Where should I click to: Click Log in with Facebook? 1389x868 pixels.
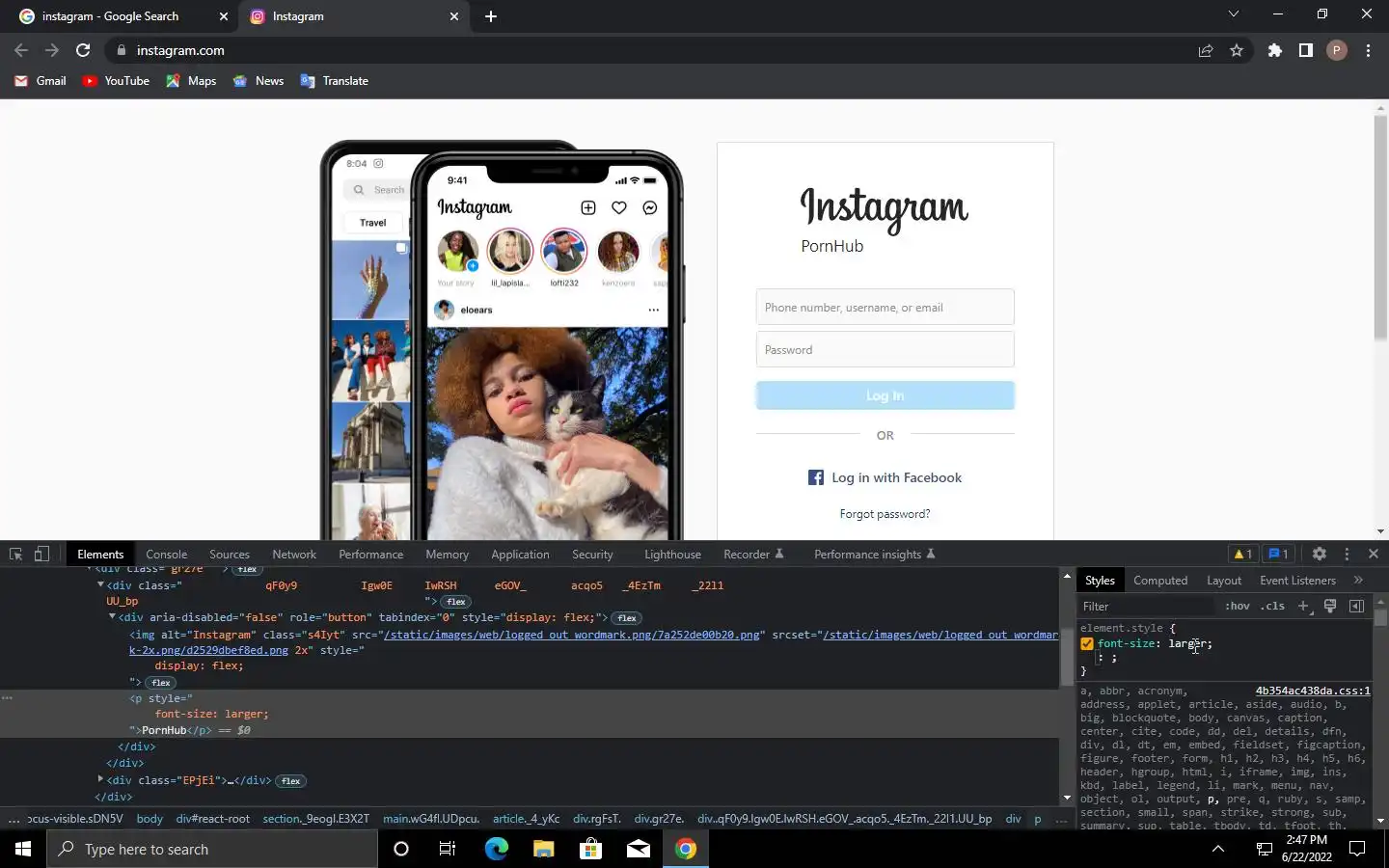pyautogui.click(x=885, y=477)
